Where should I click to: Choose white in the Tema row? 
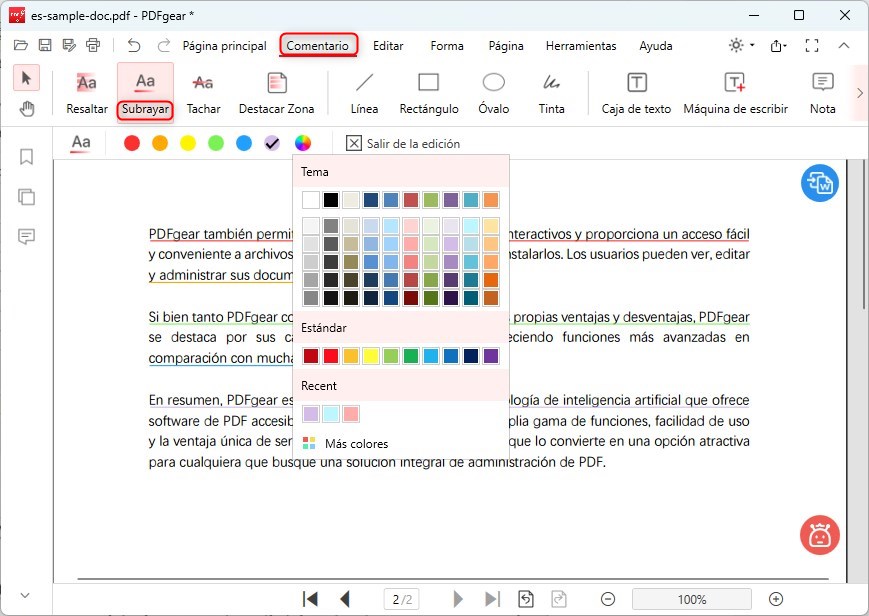(311, 200)
